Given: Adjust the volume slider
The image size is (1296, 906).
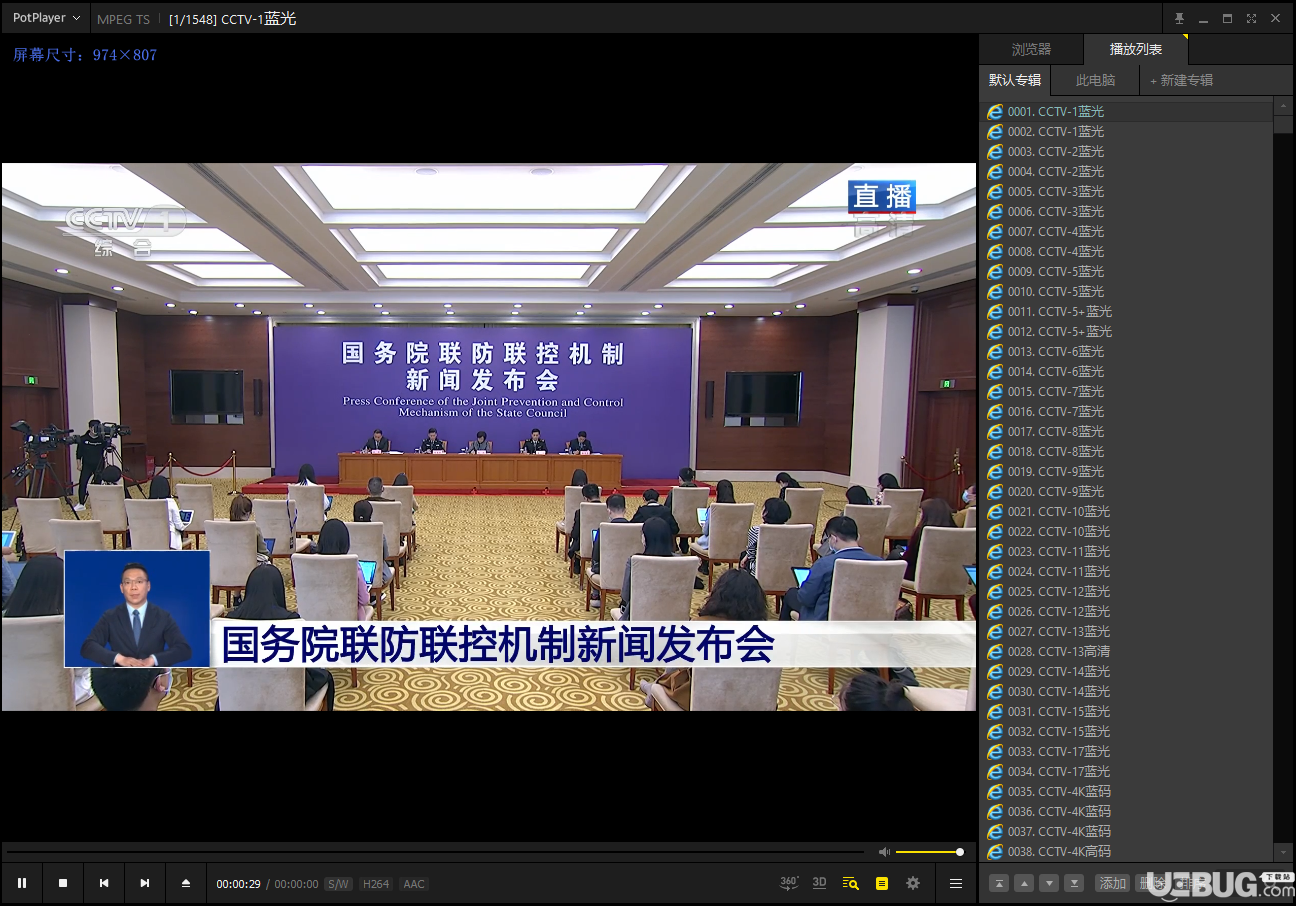Looking at the screenshot, I should (x=929, y=852).
